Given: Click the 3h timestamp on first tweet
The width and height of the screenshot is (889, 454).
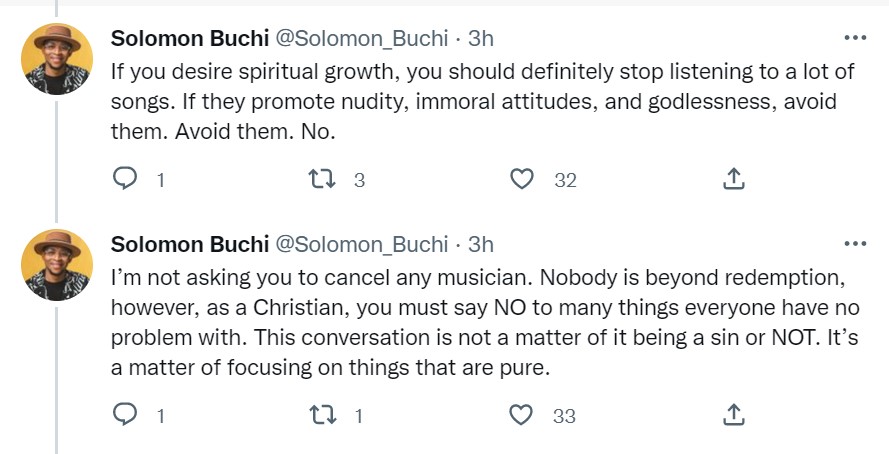Looking at the screenshot, I should point(481,38).
